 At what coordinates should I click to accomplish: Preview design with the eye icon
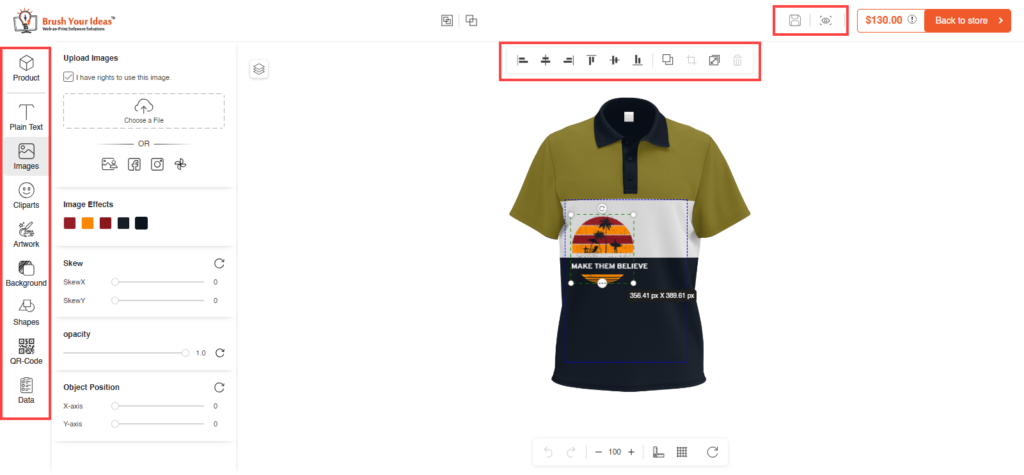(826, 20)
